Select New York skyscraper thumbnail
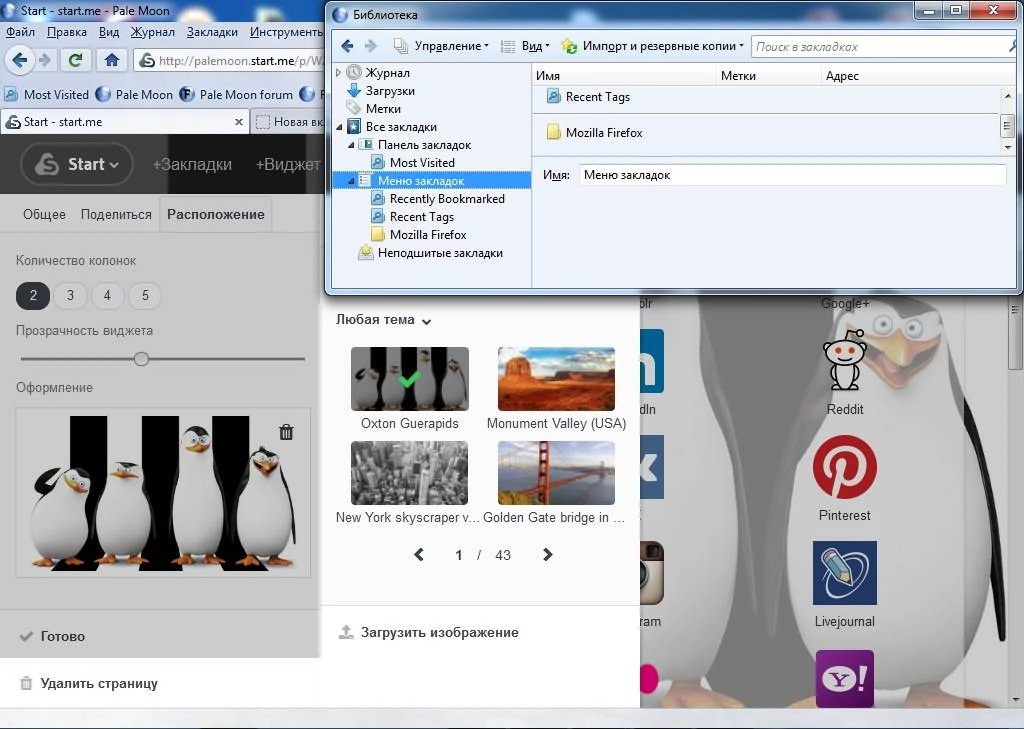The image size is (1024, 729). [x=409, y=473]
